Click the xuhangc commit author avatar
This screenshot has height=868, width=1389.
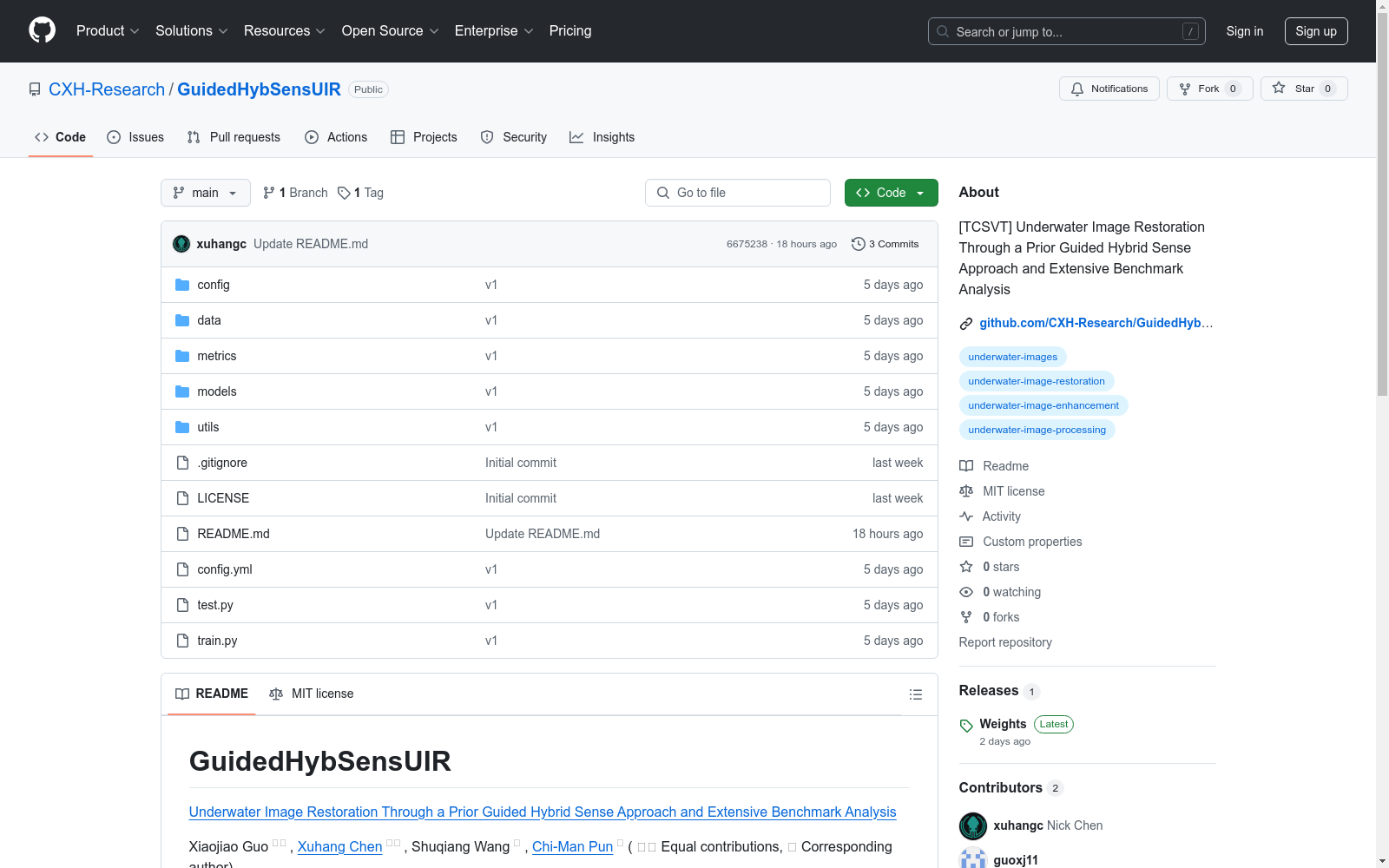[181, 244]
